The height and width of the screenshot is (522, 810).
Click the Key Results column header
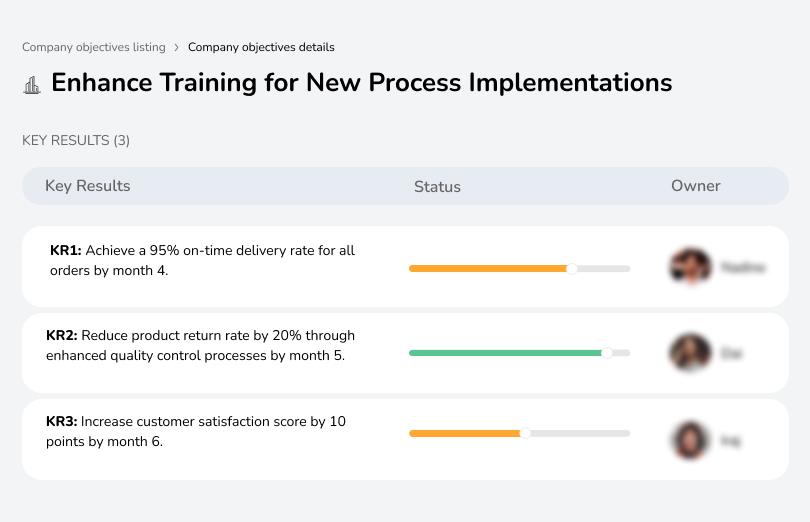[88, 186]
